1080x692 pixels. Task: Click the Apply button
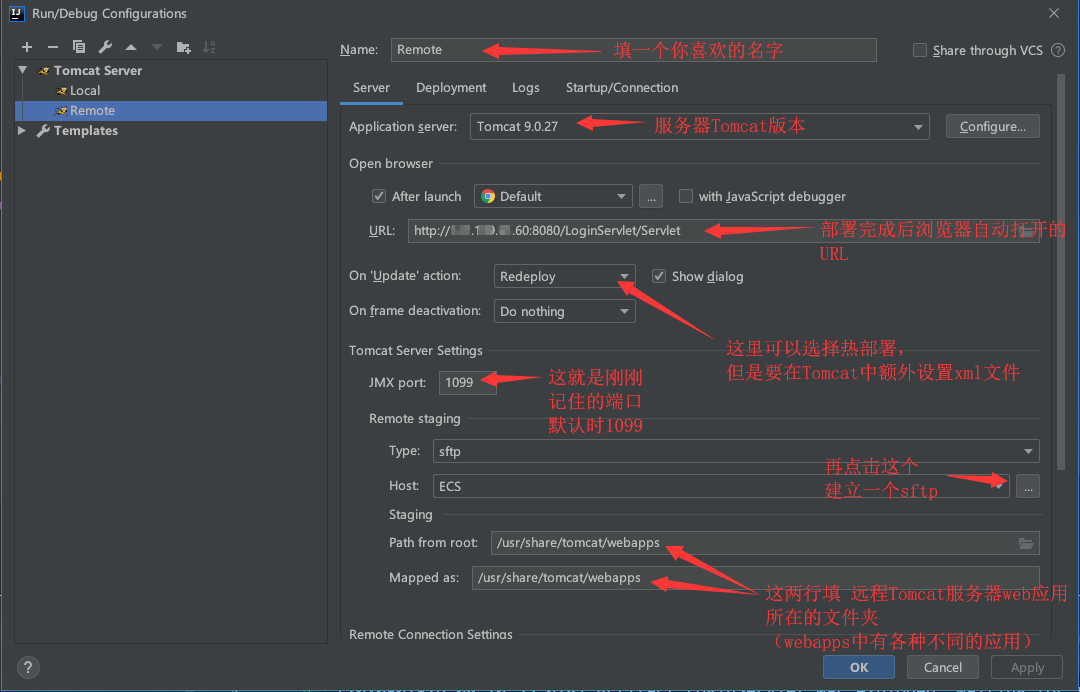[x=1027, y=667]
